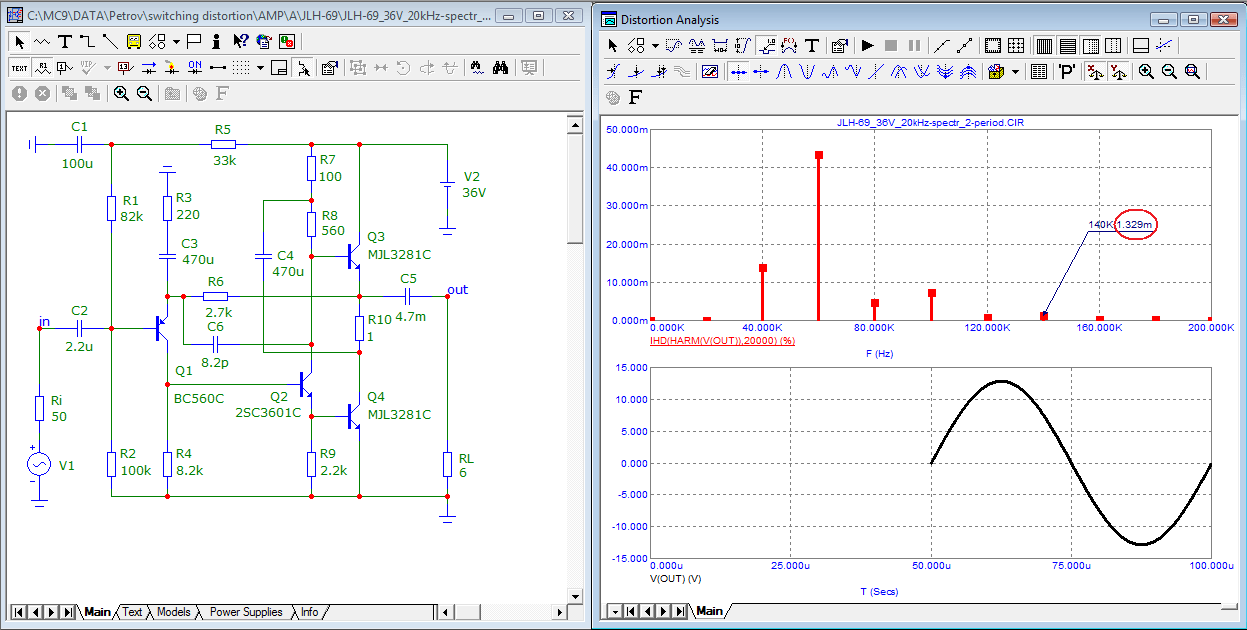
Task: Click the 140K,1.329m data tag
Action: pos(1121,225)
